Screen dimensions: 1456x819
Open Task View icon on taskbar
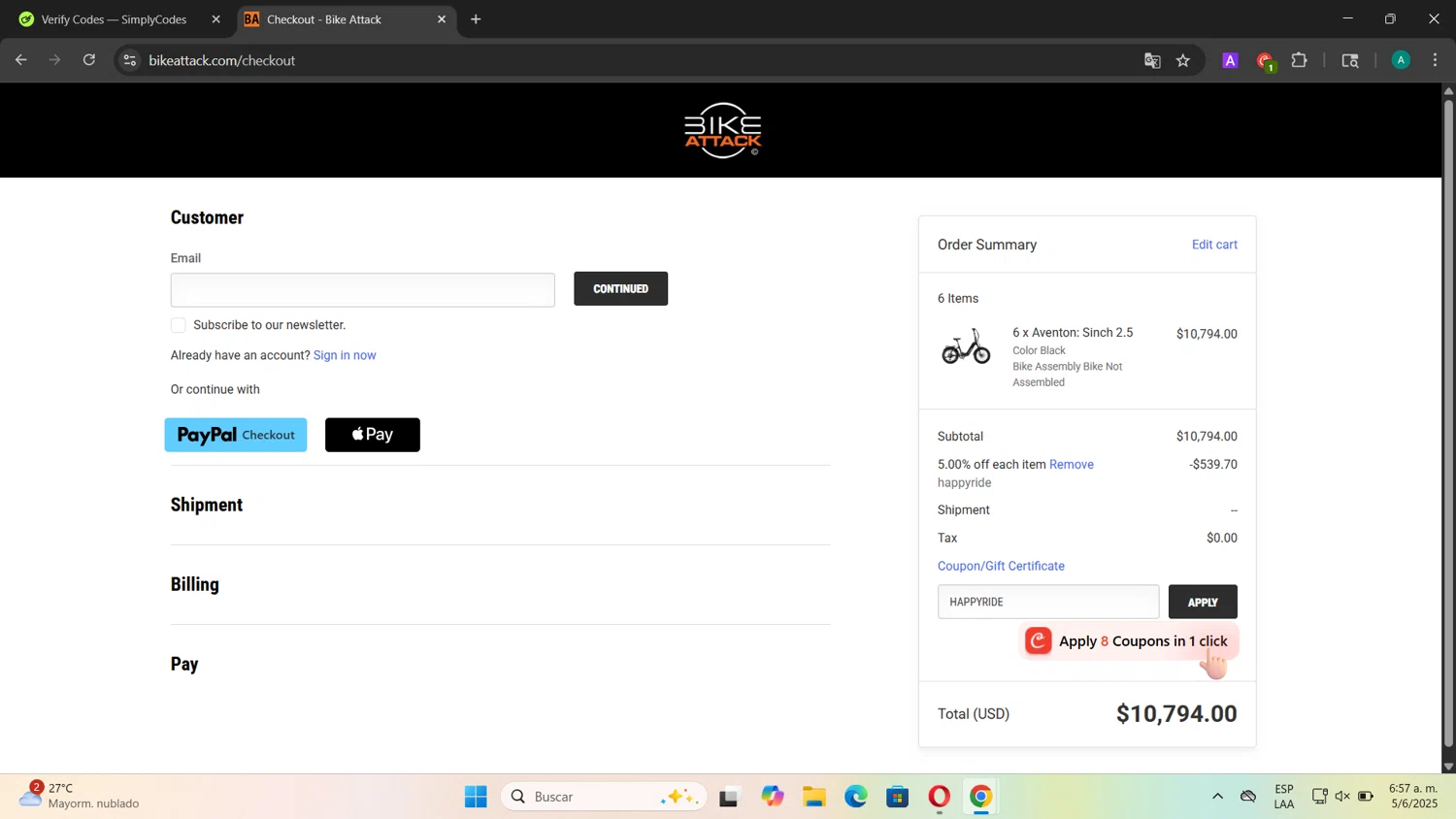(x=729, y=797)
